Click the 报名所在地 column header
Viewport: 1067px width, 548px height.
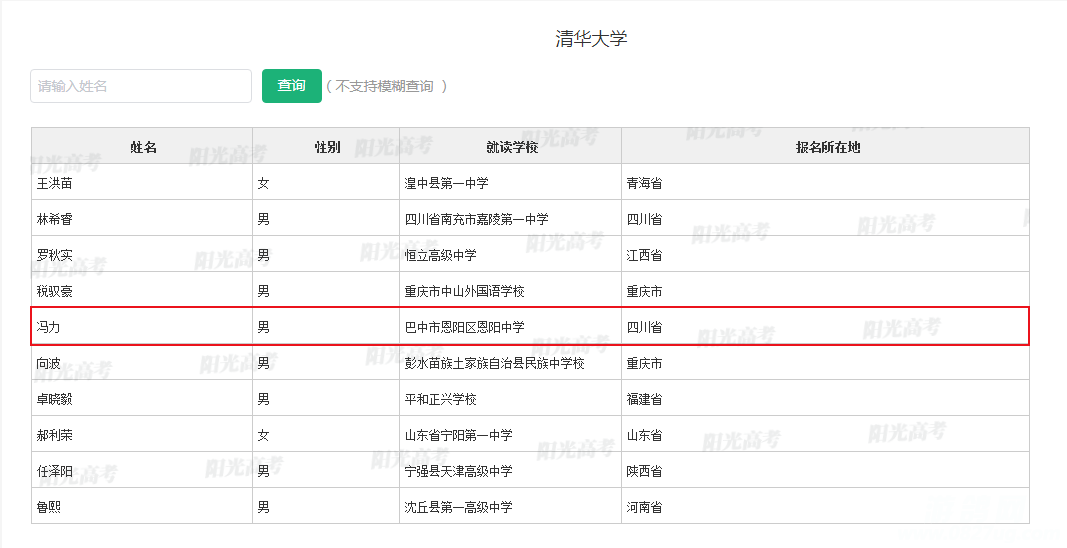[x=827, y=147]
